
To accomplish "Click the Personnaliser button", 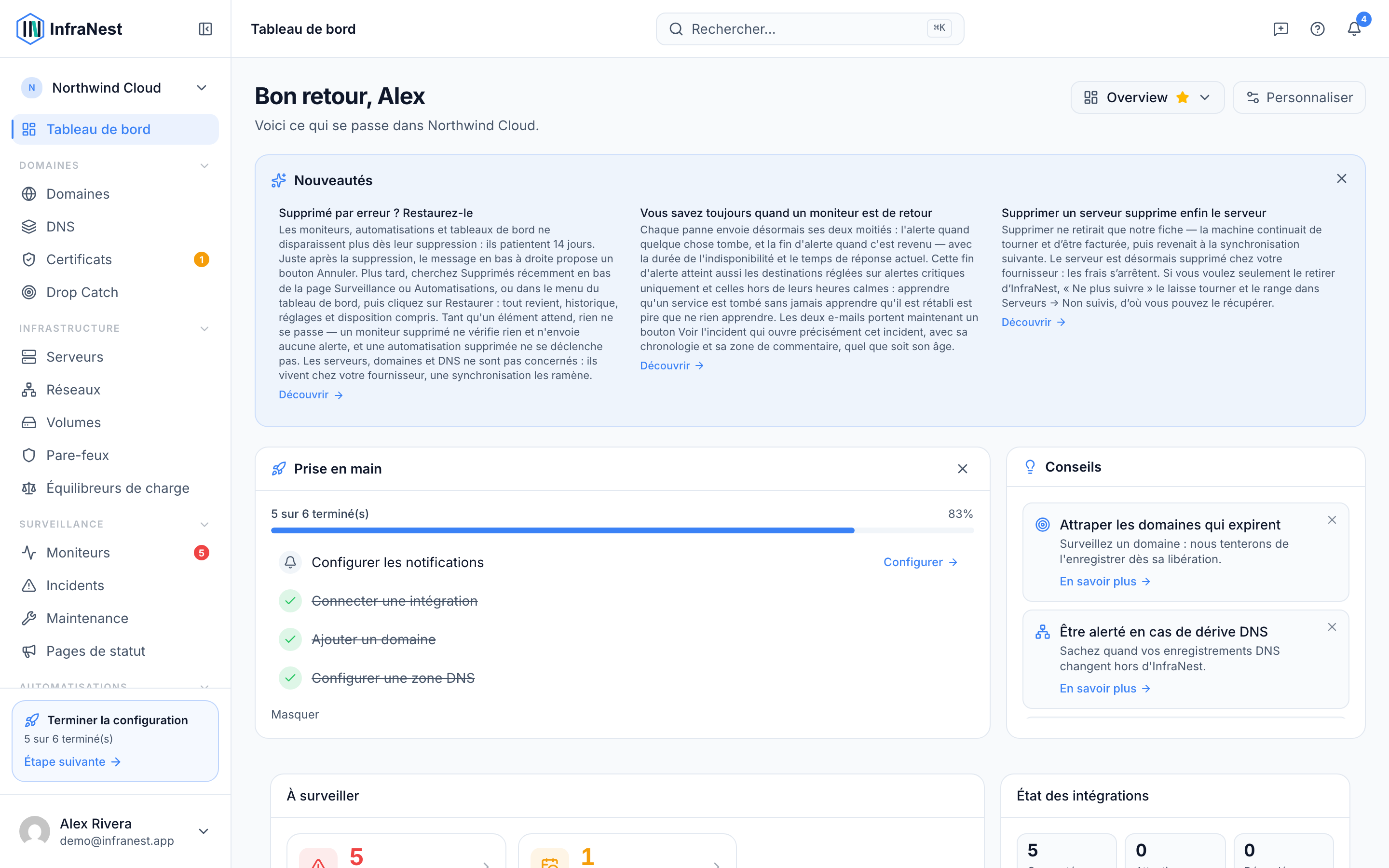I will (1299, 97).
